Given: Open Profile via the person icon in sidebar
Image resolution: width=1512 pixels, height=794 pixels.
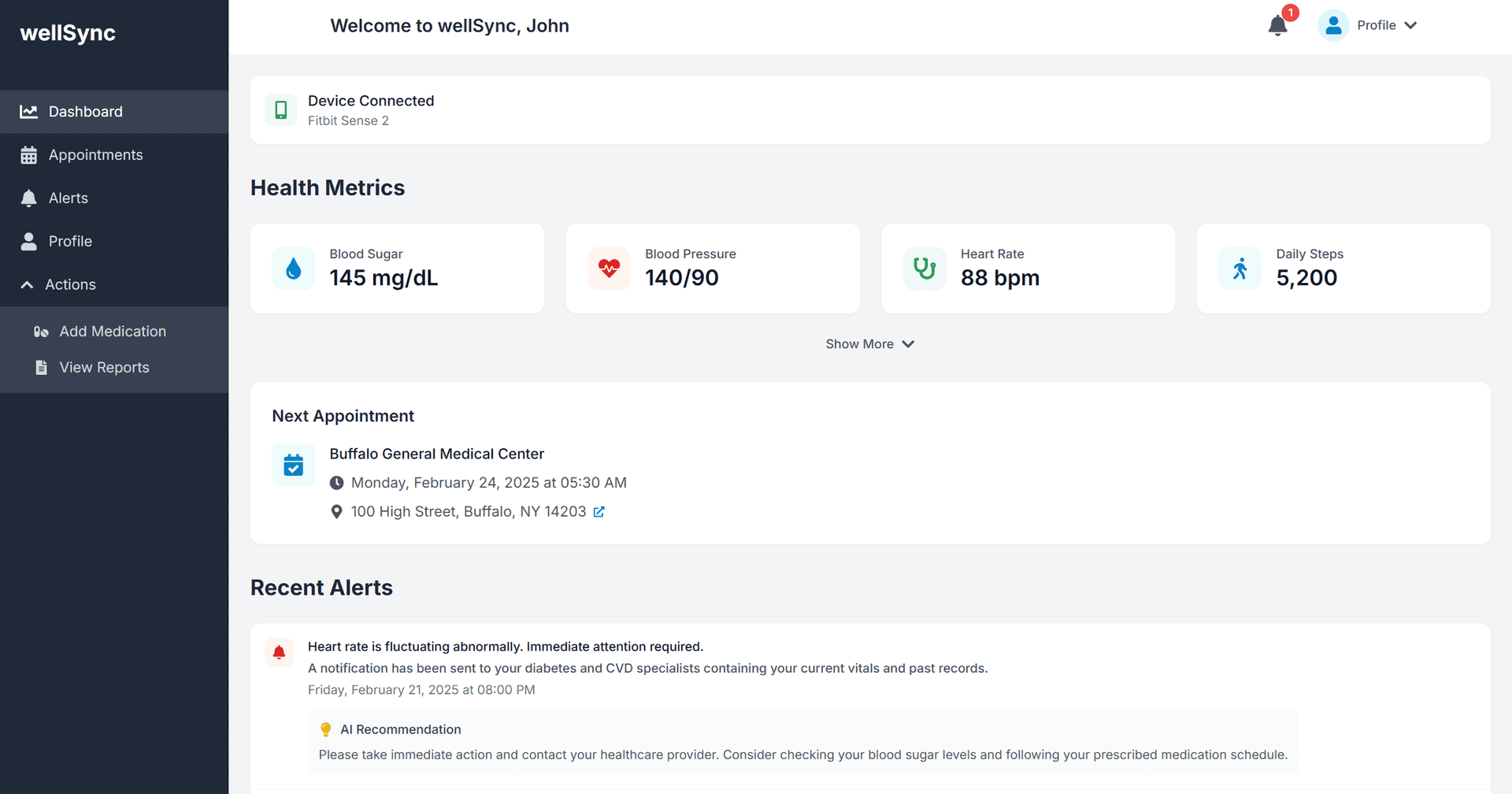Looking at the screenshot, I should [28, 241].
